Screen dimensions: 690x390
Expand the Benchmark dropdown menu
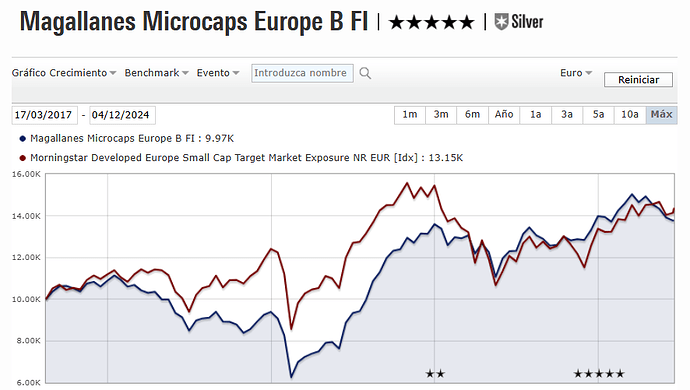click(x=156, y=73)
